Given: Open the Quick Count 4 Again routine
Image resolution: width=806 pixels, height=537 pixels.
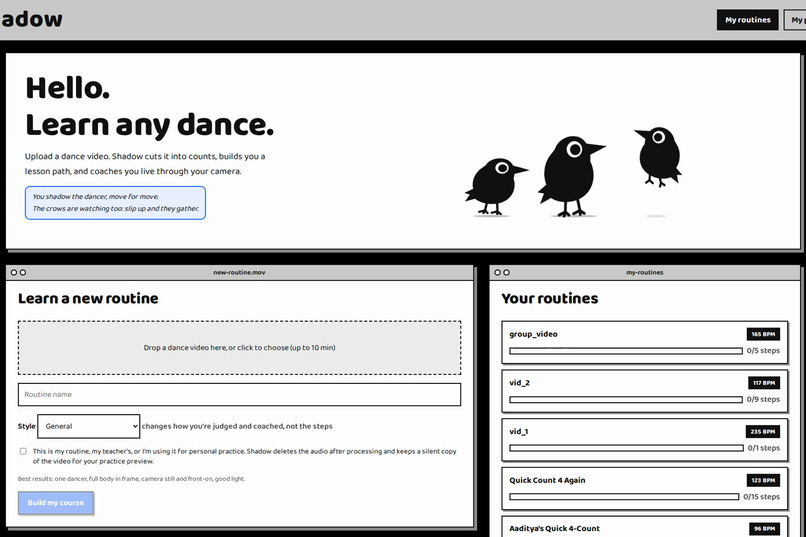Looking at the screenshot, I should tap(645, 488).
